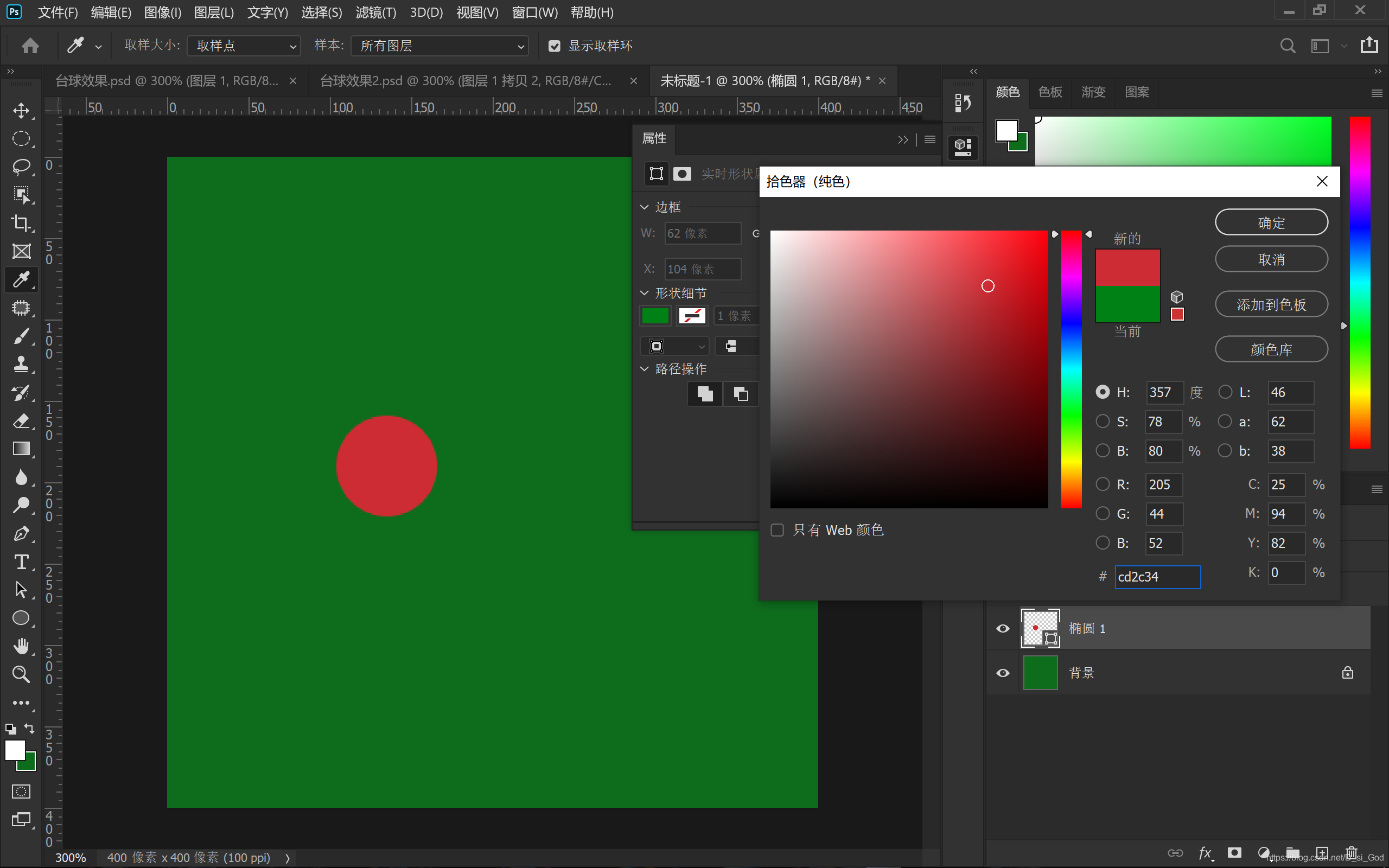Switch to 台球效果.psd document tab

167,81
